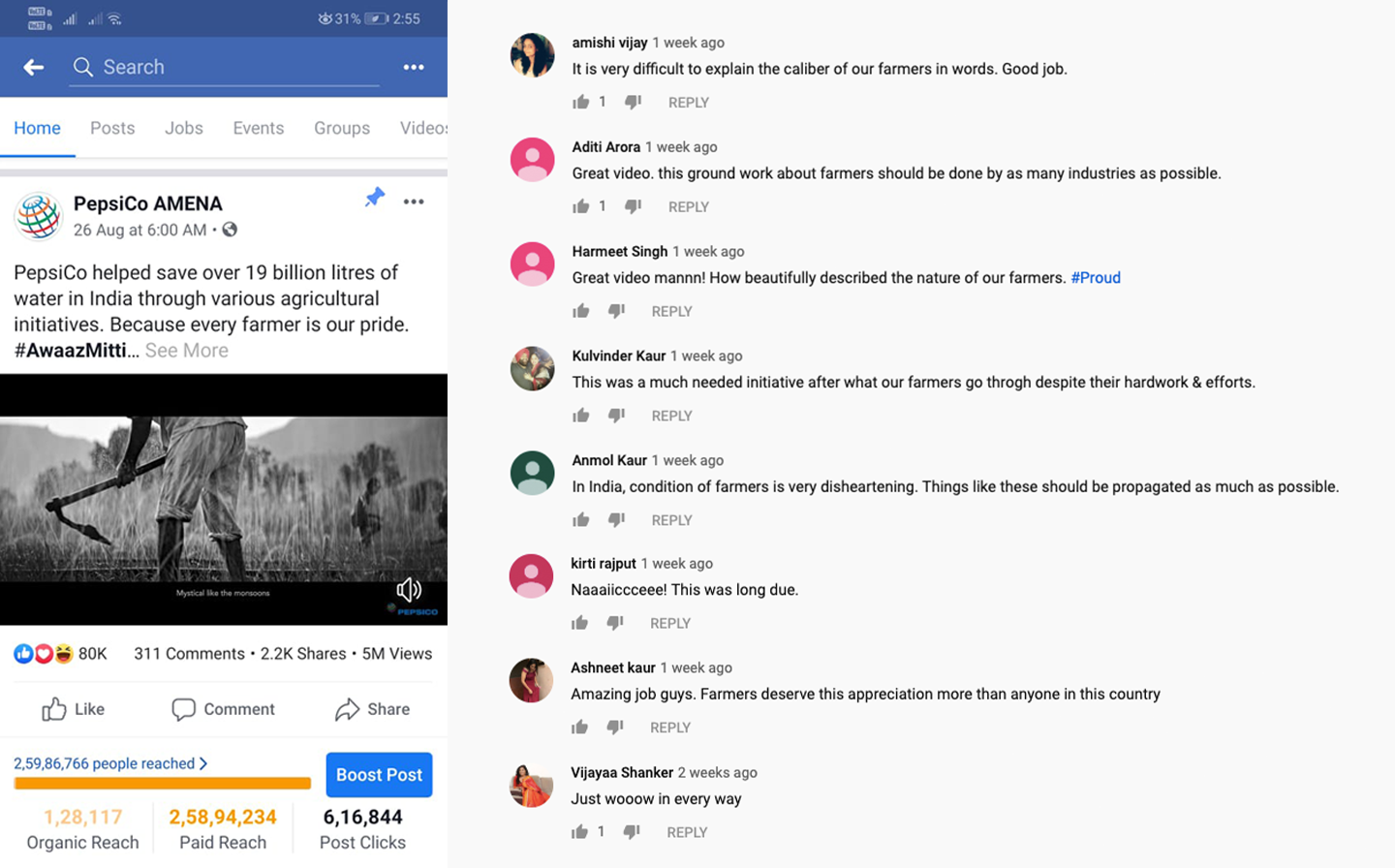Image resolution: width=1395 pixels, height=868 pixels.
Task: Toggle Like on the PepsiCo post
Action: click(x=73, y=709)
